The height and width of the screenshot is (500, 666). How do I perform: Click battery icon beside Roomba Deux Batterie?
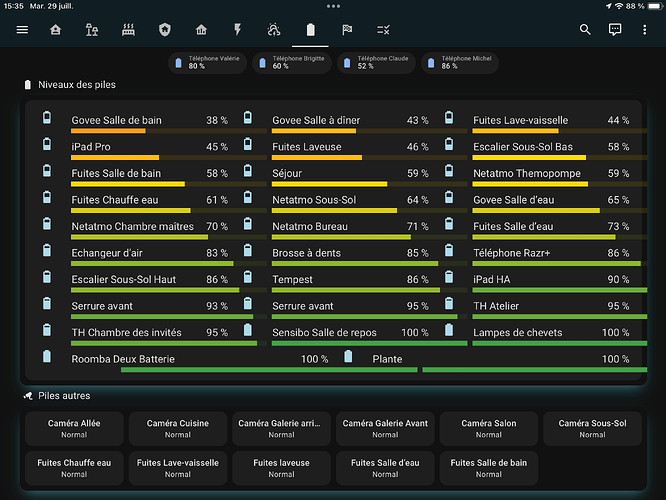pos(47,356)
